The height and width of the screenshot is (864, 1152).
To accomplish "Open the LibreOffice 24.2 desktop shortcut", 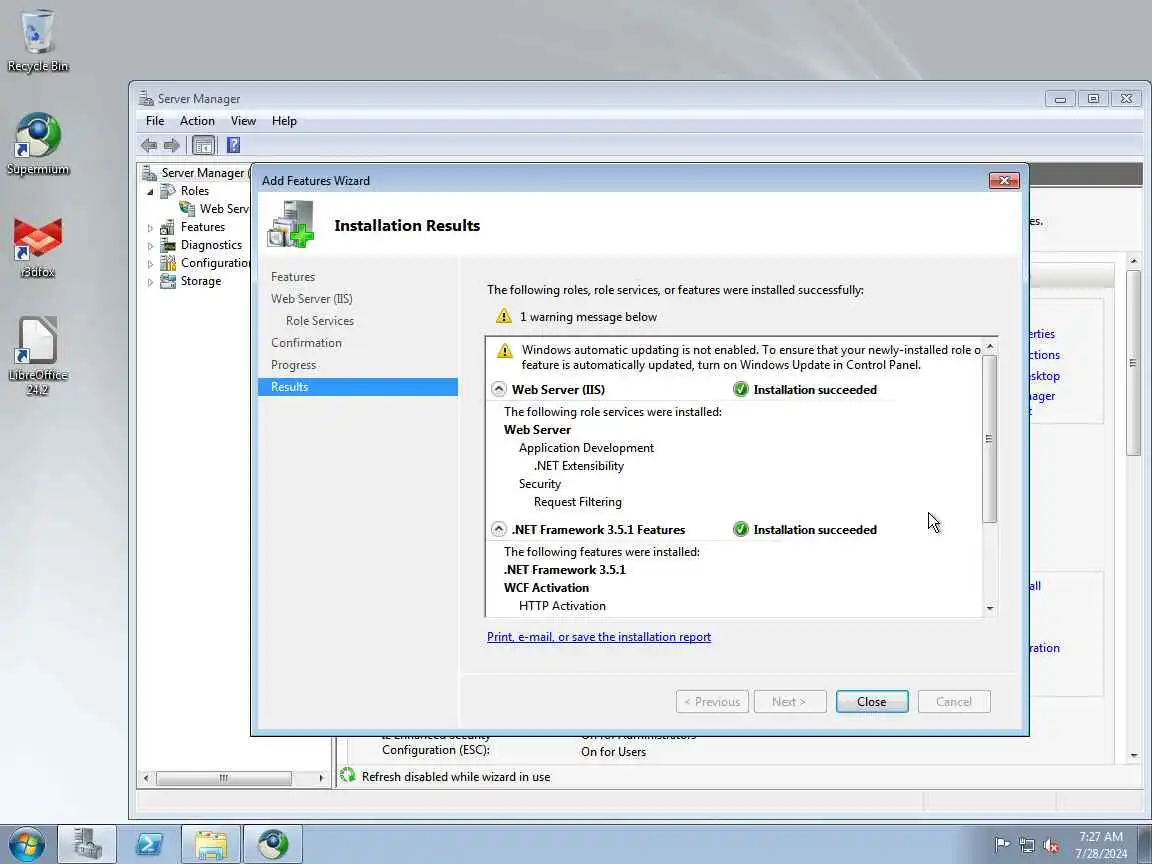I will pos(37,356).
